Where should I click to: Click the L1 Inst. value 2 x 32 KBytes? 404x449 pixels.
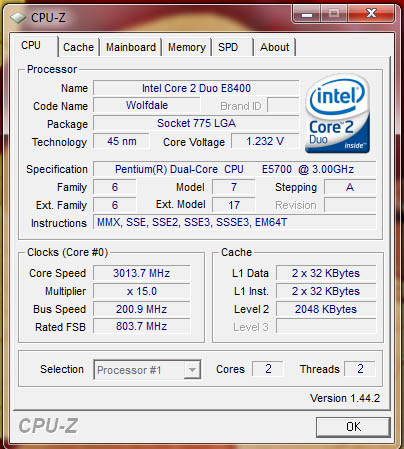coord(326,291)
